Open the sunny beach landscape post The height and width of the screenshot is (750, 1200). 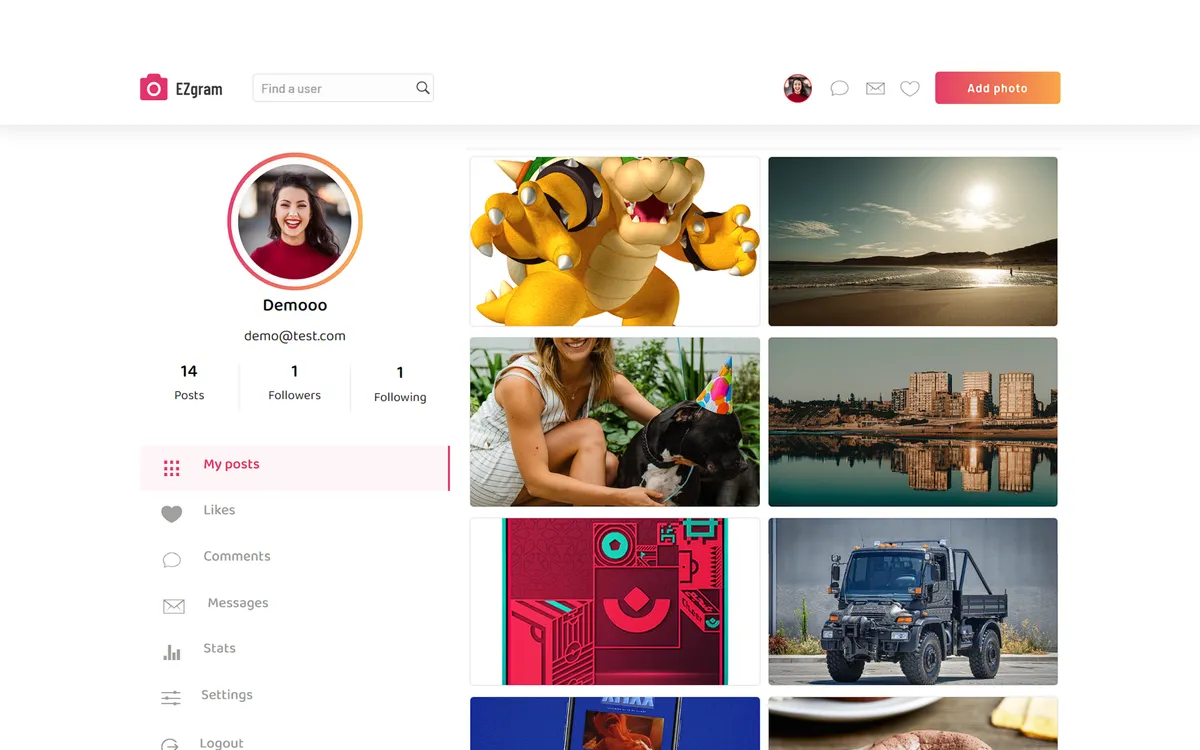pos(913,241)
